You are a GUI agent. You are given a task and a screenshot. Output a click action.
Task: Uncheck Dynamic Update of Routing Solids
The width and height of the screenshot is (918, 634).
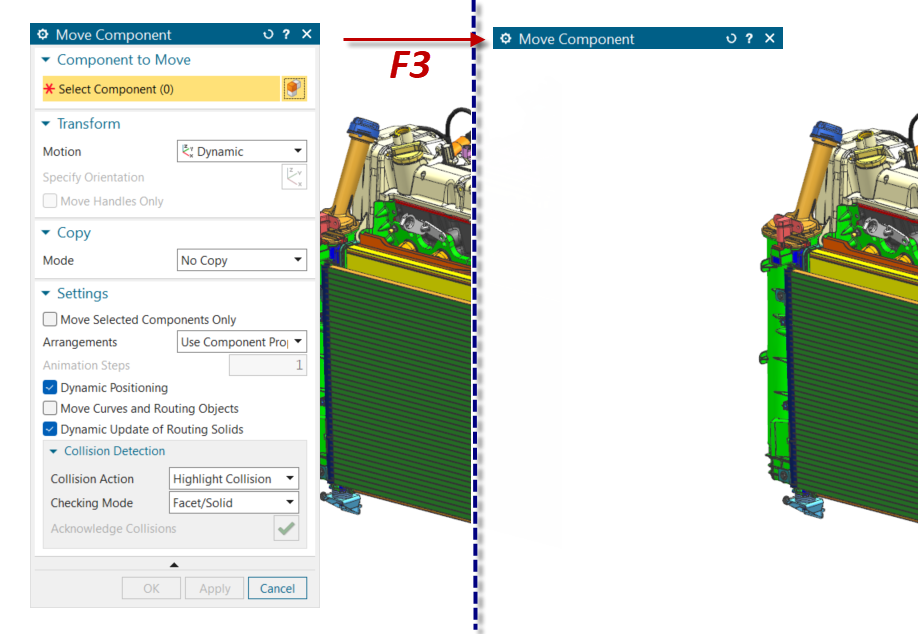(x=50, y=429)
